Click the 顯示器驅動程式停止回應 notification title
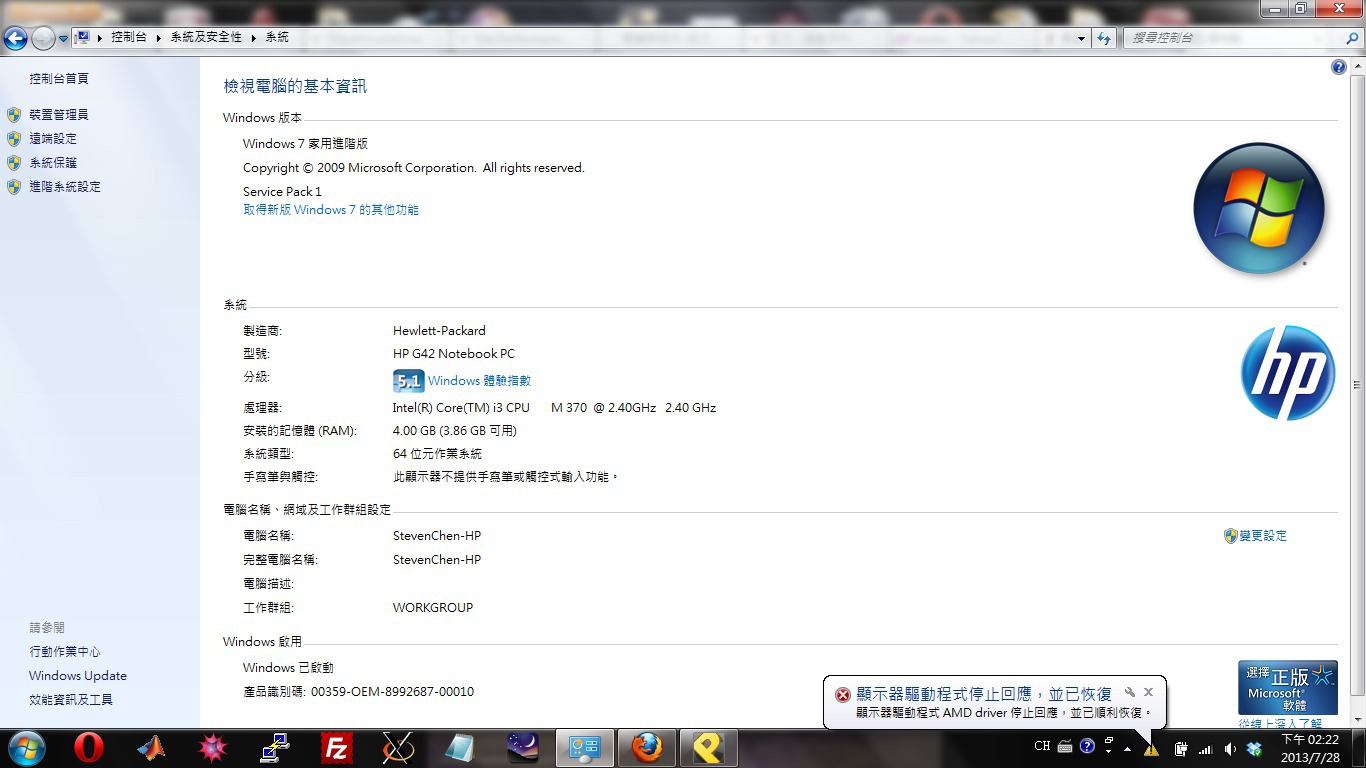The image size is (1366, 768). click(984, 694)
